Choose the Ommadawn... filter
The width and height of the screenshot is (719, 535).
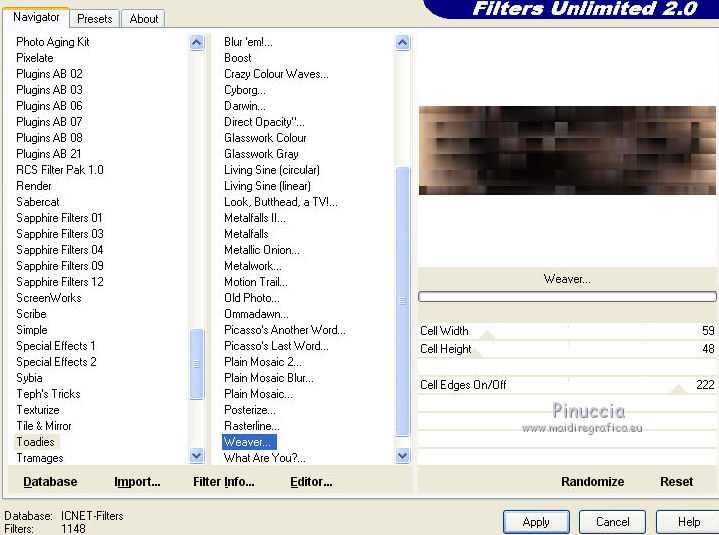(x=256, y=314)
